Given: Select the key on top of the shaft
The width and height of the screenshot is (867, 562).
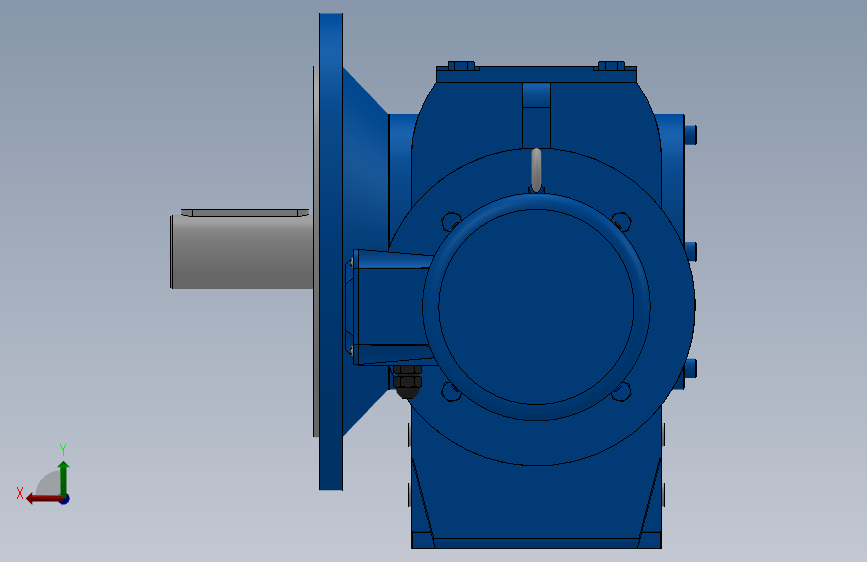Looking at the screenshot, I should coord(245,212).
